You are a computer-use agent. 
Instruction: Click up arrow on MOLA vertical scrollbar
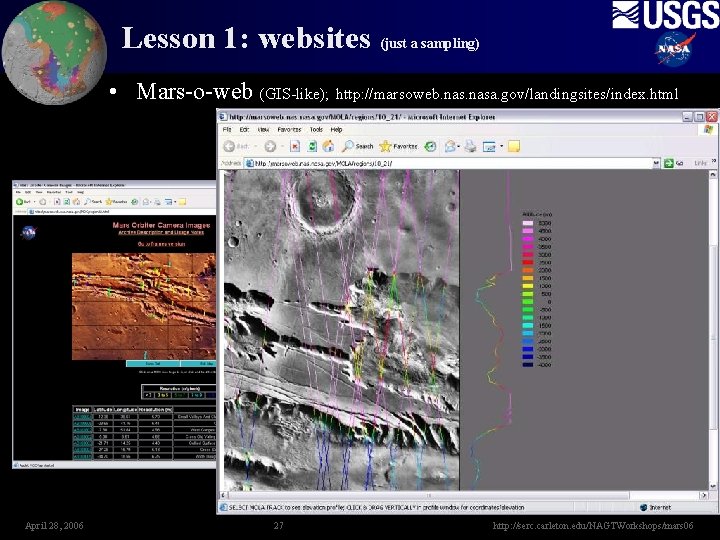pyautogui.click(x=713, y=175)
